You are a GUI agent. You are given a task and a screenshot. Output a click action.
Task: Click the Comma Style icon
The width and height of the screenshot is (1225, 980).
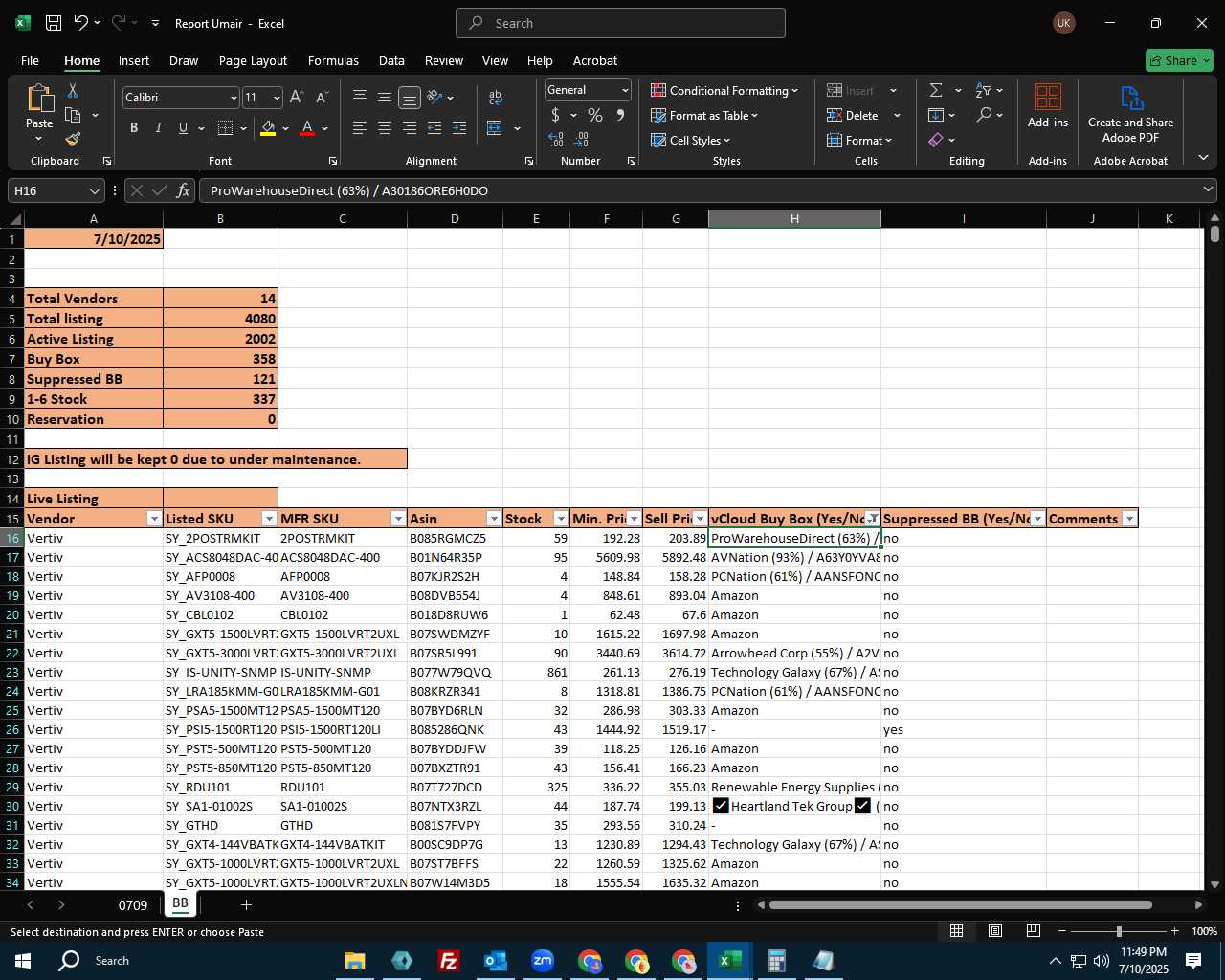(620, 115)
